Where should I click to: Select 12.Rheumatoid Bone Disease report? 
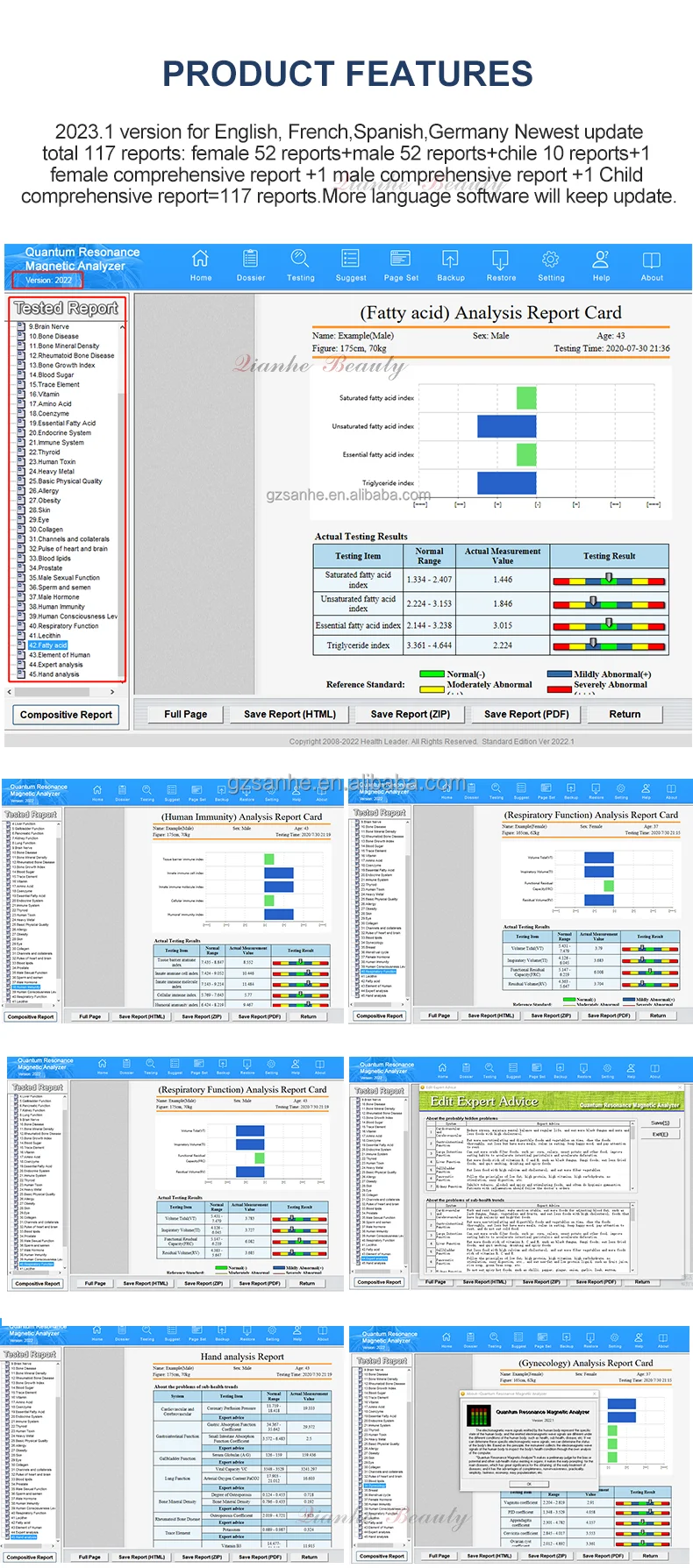click(71, 355)
